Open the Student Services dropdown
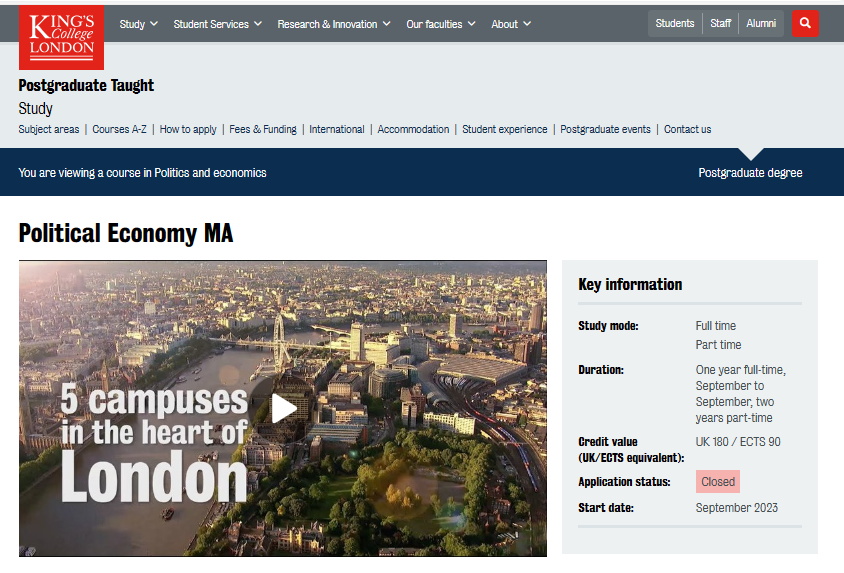 [217, 24]
